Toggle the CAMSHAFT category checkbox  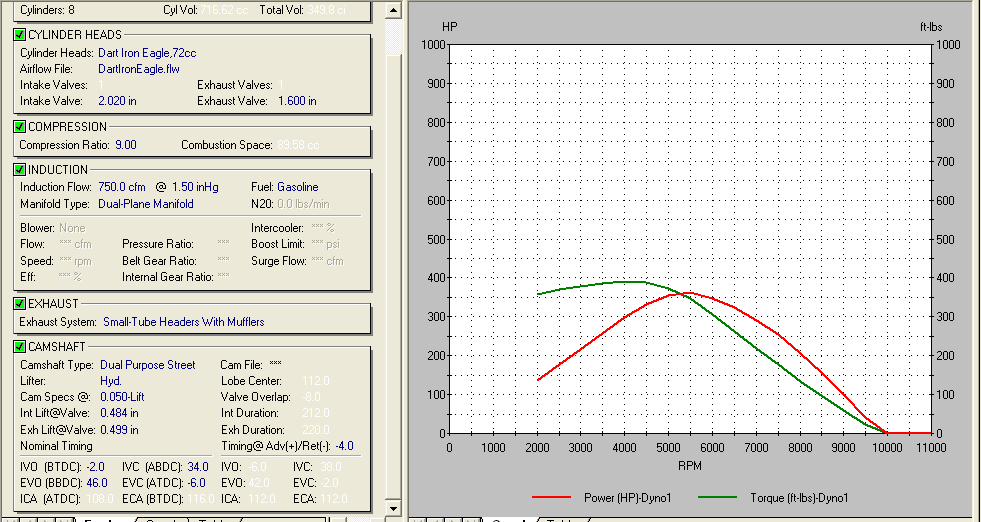(20, 347)
